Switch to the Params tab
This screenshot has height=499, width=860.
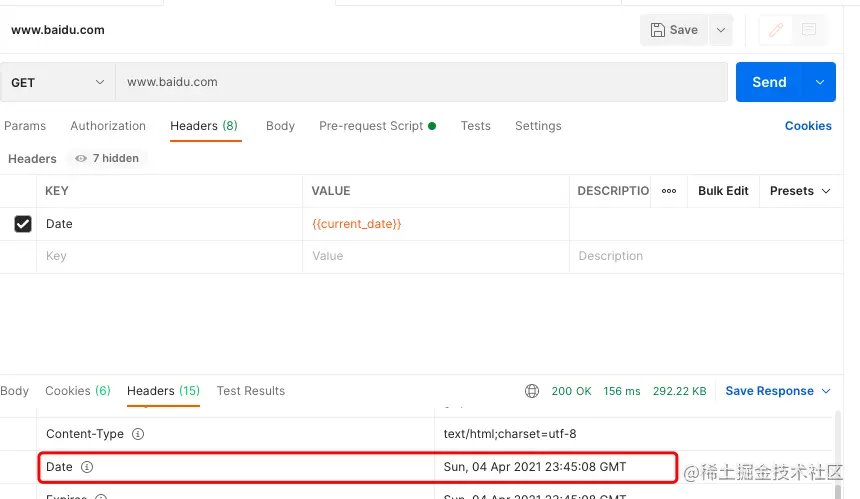click(25, 126)
